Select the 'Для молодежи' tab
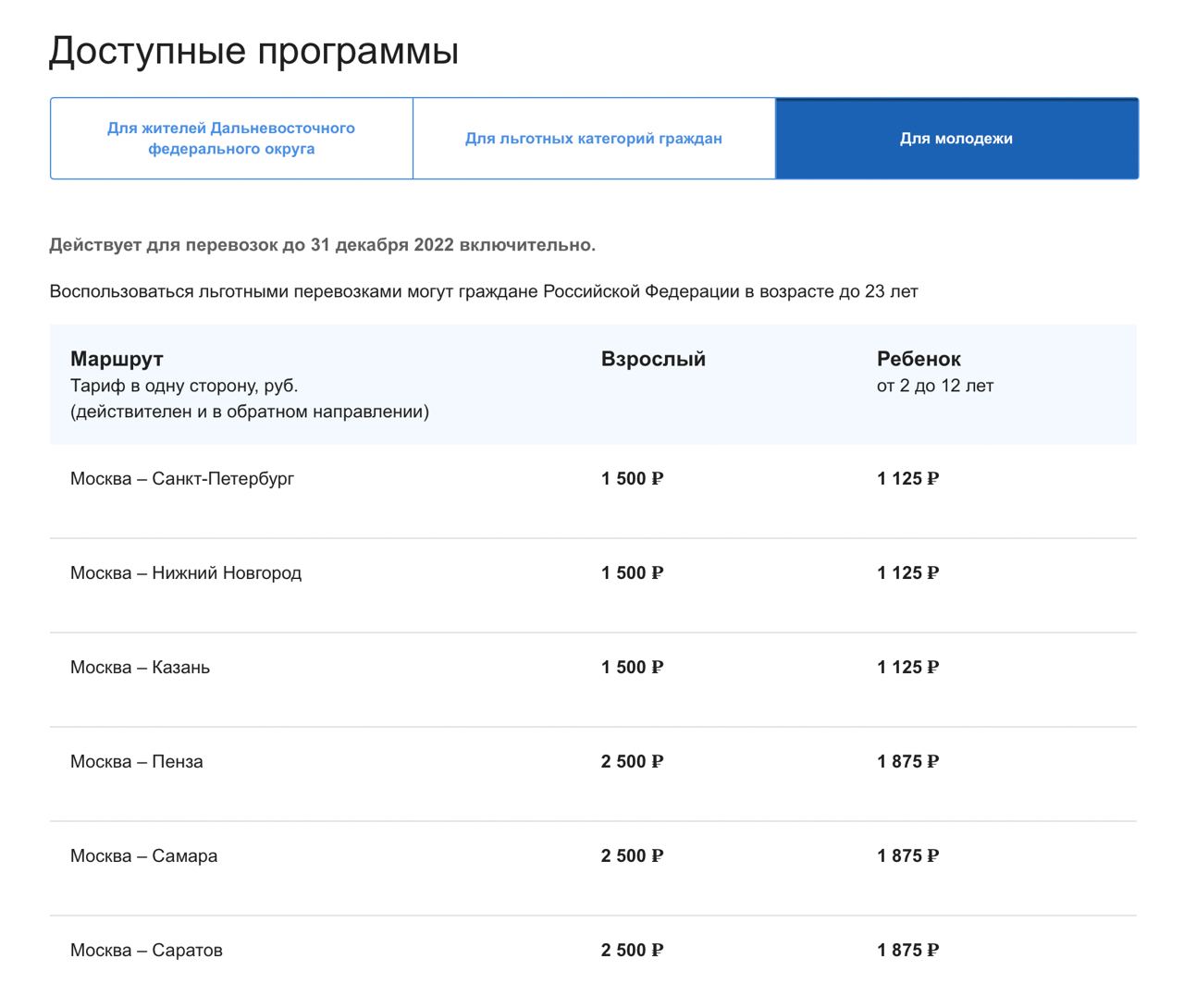The image size is (1184, 1008). click(956, 139)
